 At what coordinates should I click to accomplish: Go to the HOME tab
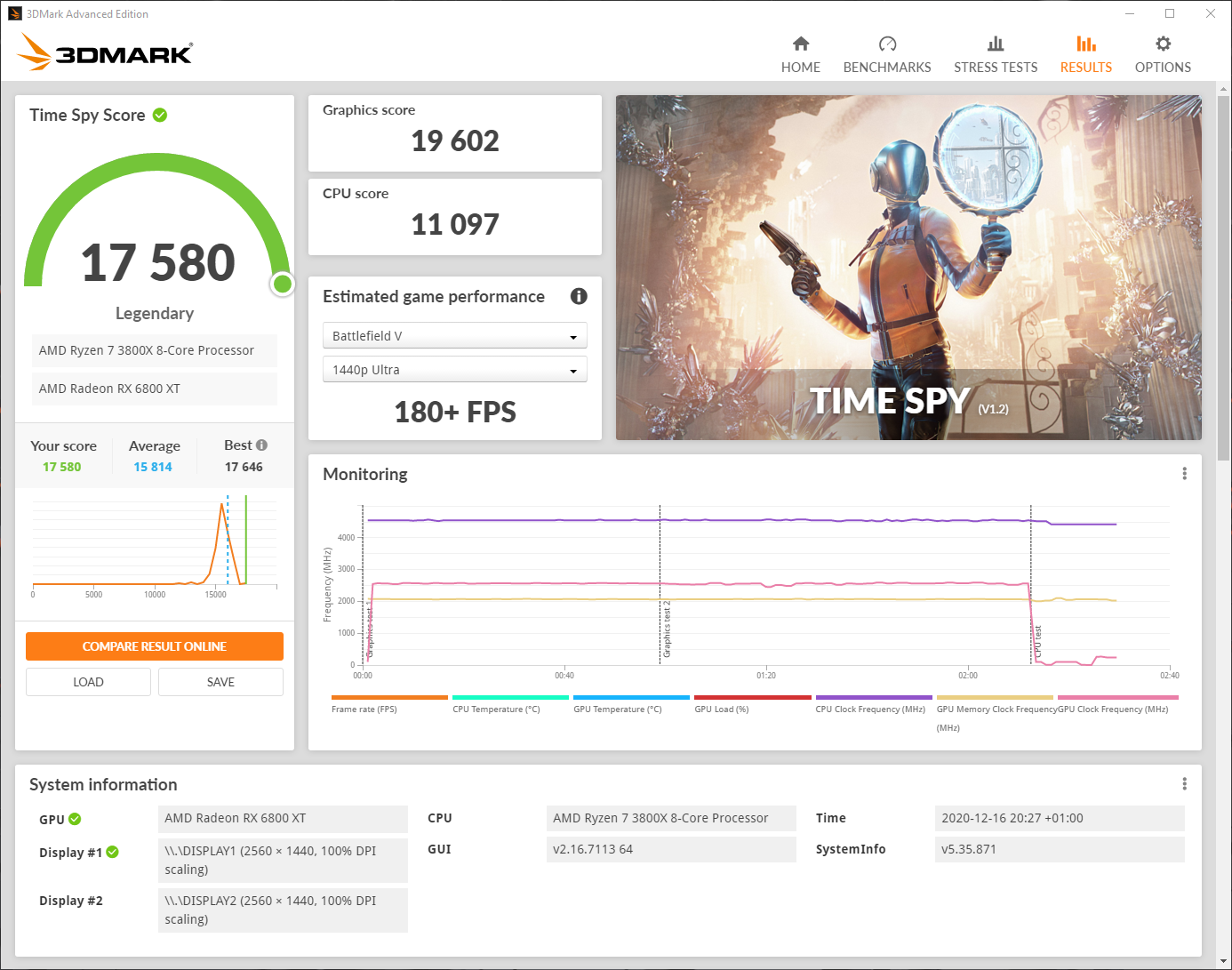(801, 55)
